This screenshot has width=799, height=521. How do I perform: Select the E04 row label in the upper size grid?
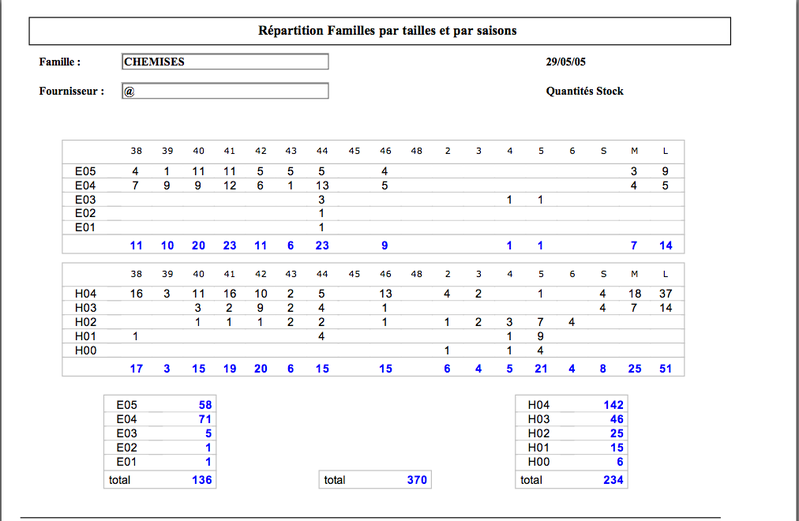[x=85, y=186]
